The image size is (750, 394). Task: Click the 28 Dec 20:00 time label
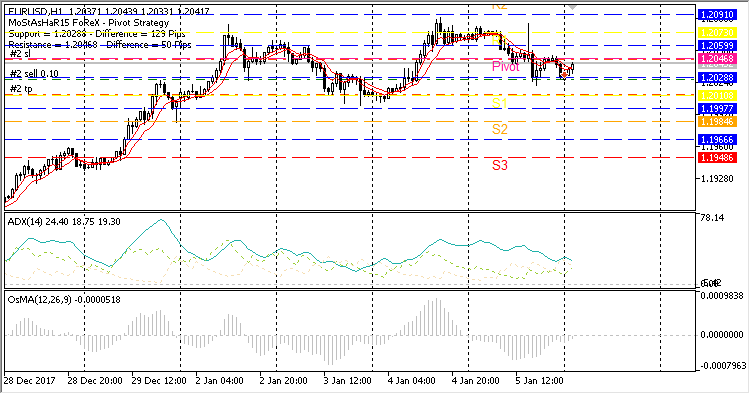click(x=95, y=381)
